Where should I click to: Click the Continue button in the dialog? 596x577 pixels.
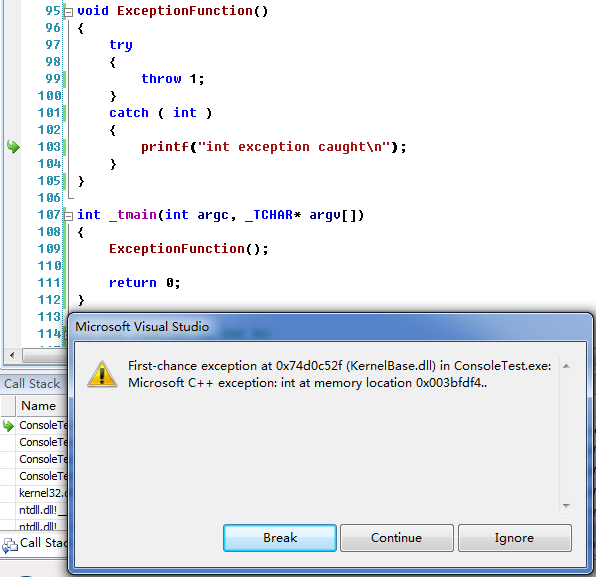[x=396, y=537]
